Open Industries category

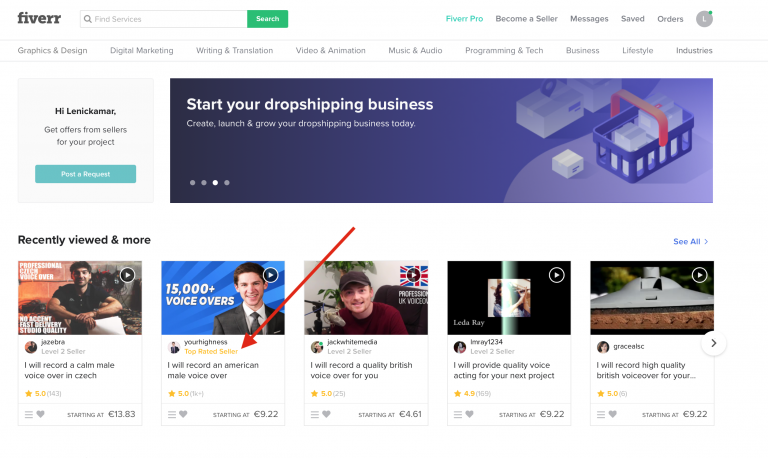coord(694,50)
